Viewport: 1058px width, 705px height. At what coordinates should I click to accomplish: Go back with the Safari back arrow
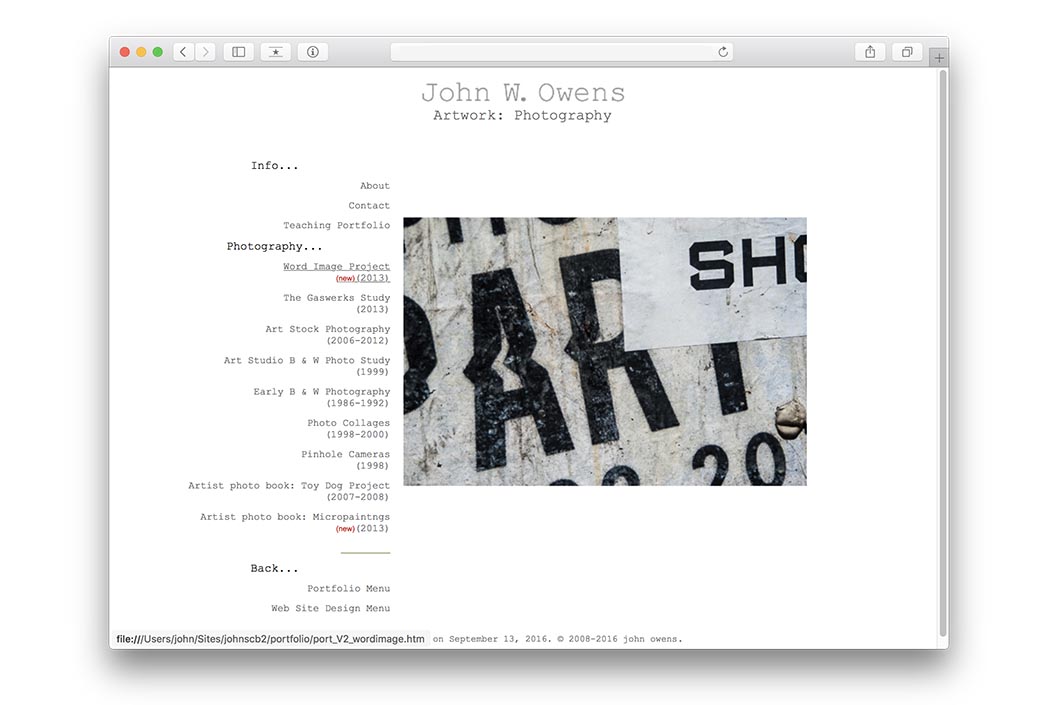pyautogui.click(x=184, y=52)
